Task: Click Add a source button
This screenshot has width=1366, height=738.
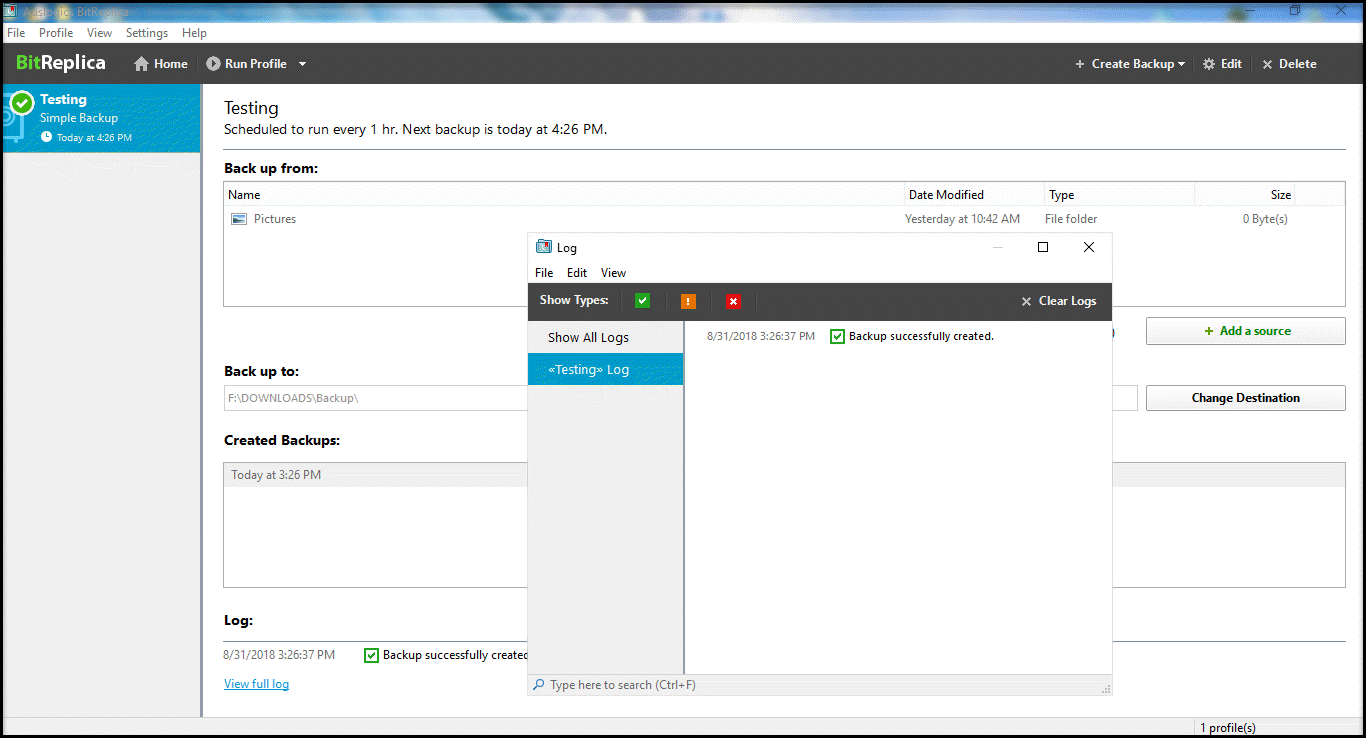Action: pyautogui.click(x=1245, y=331)
